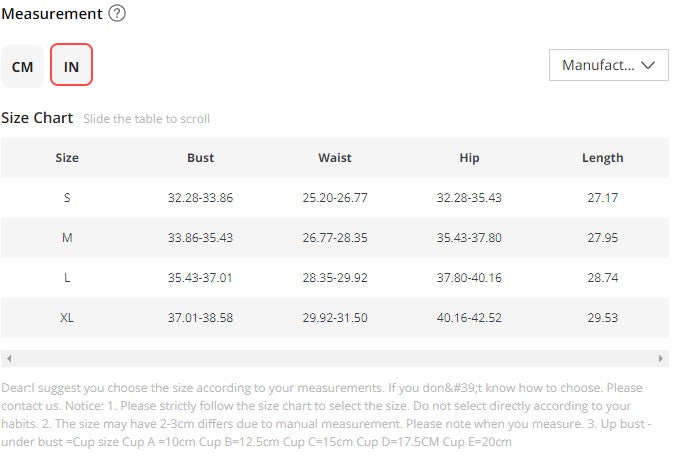
Task: Select the size M row label
Action: 67,238
